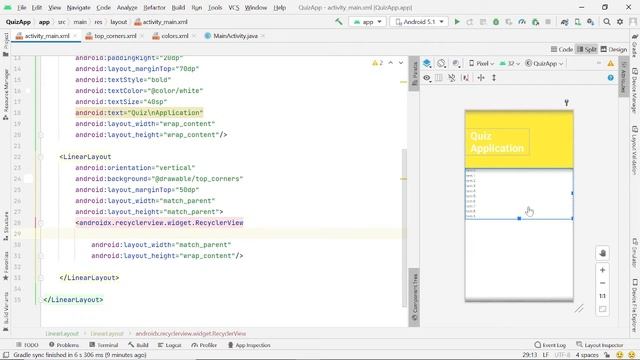The width and height of the screenshot is (640, 360).
Task: Click the vertical guidelines arrow icon
Action: (x=494, y=78)
